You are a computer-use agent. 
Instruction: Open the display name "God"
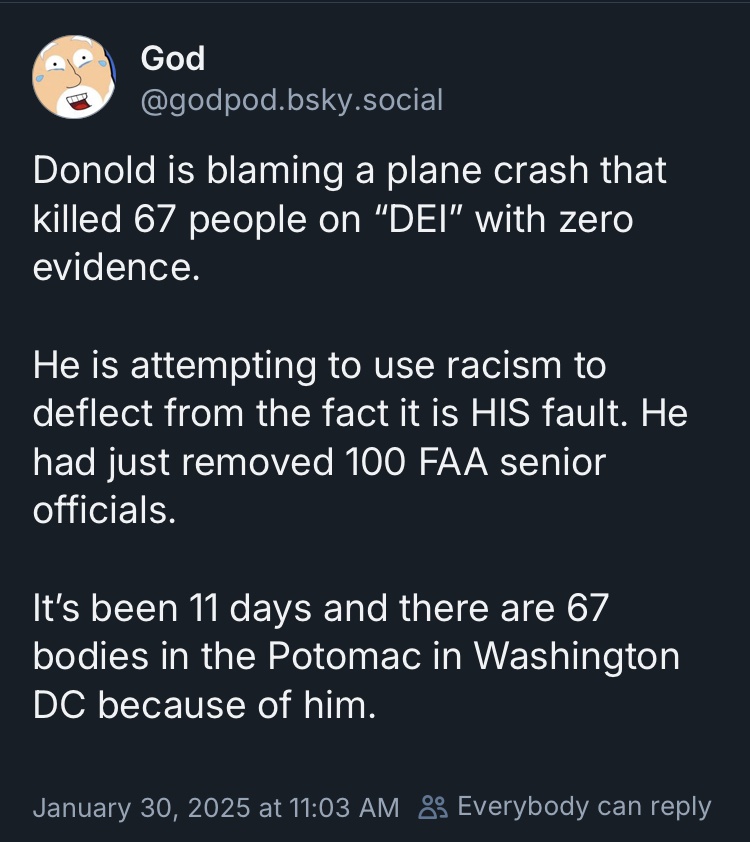173,59
